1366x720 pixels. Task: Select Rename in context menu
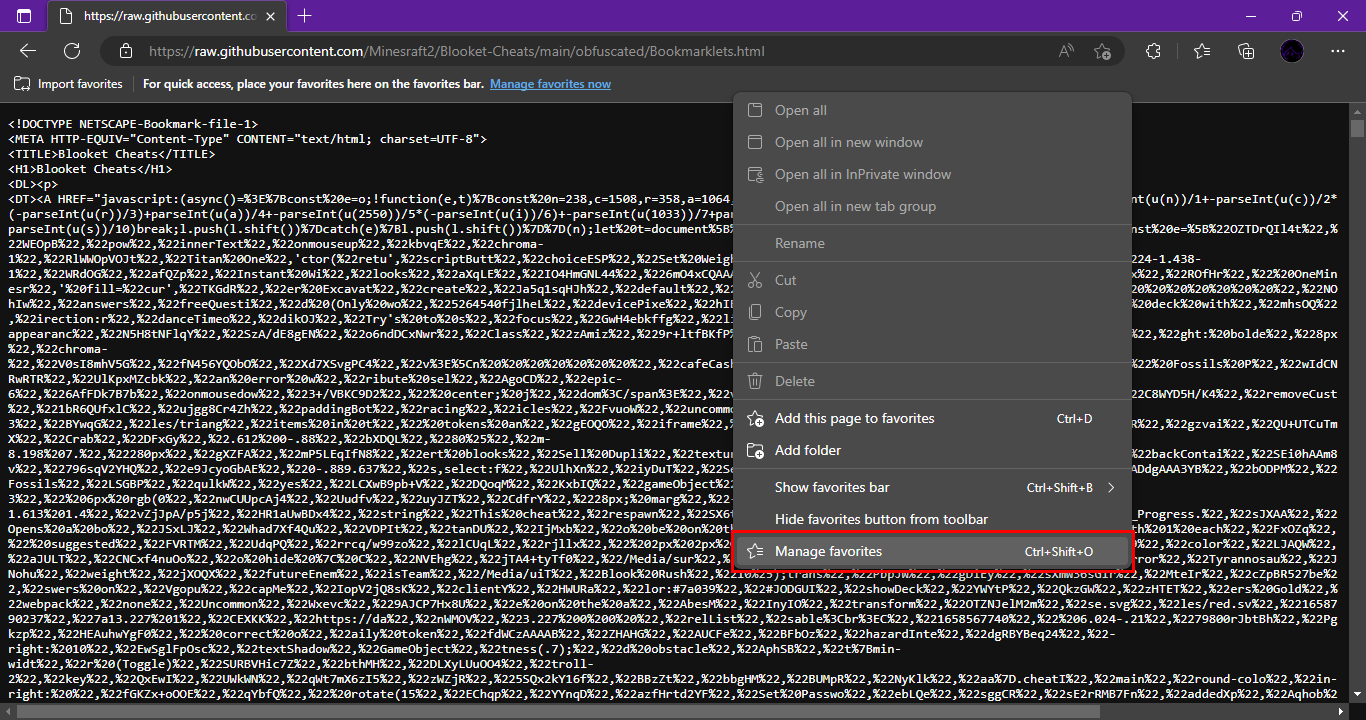tap(932, 244)
